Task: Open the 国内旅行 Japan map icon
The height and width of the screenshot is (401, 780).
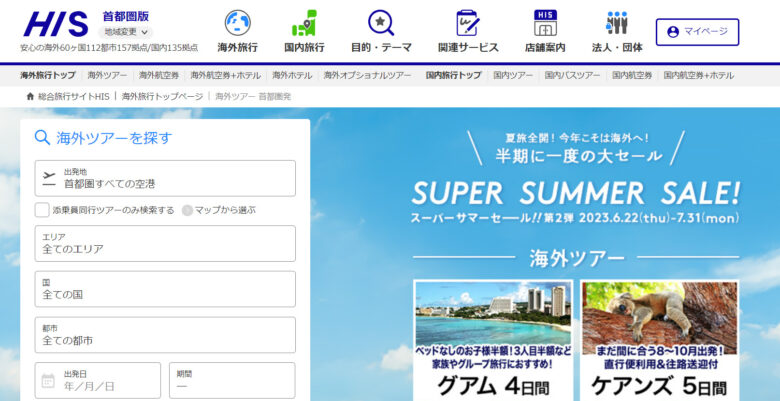Action: [x=304, y=23]
